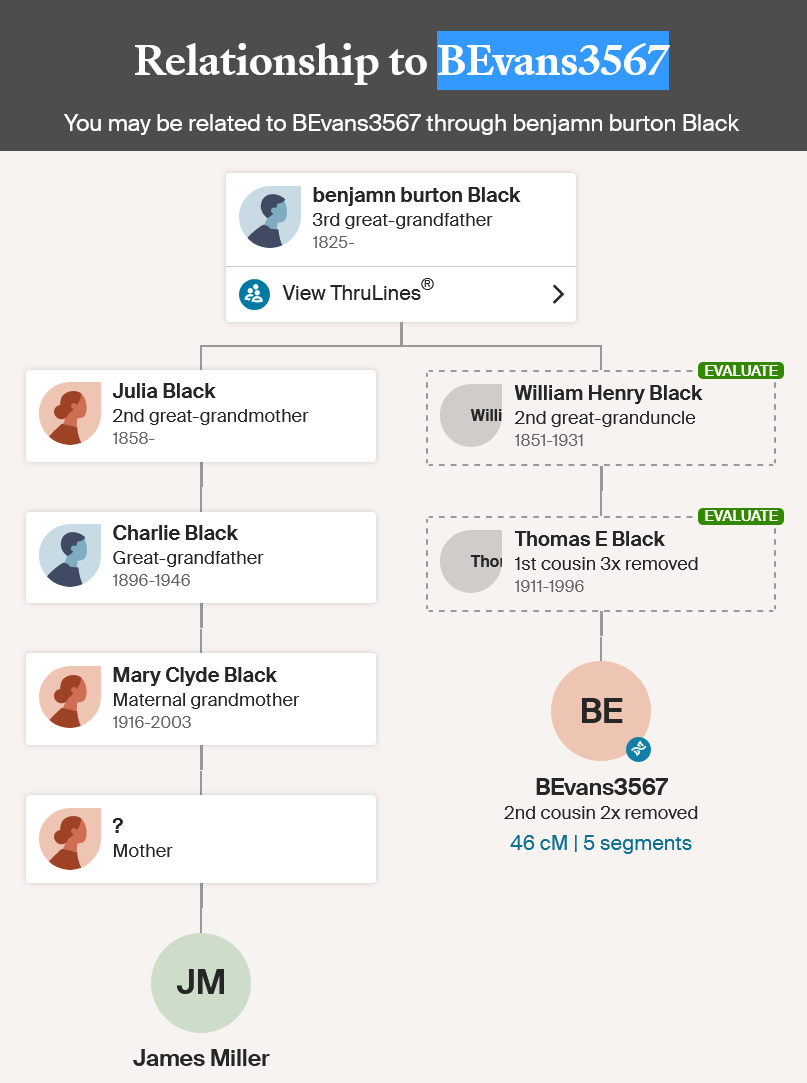The image size is (807, 1083).
Task: Click benjamn burton Black's avatar icon
Action: pos(270,217)
